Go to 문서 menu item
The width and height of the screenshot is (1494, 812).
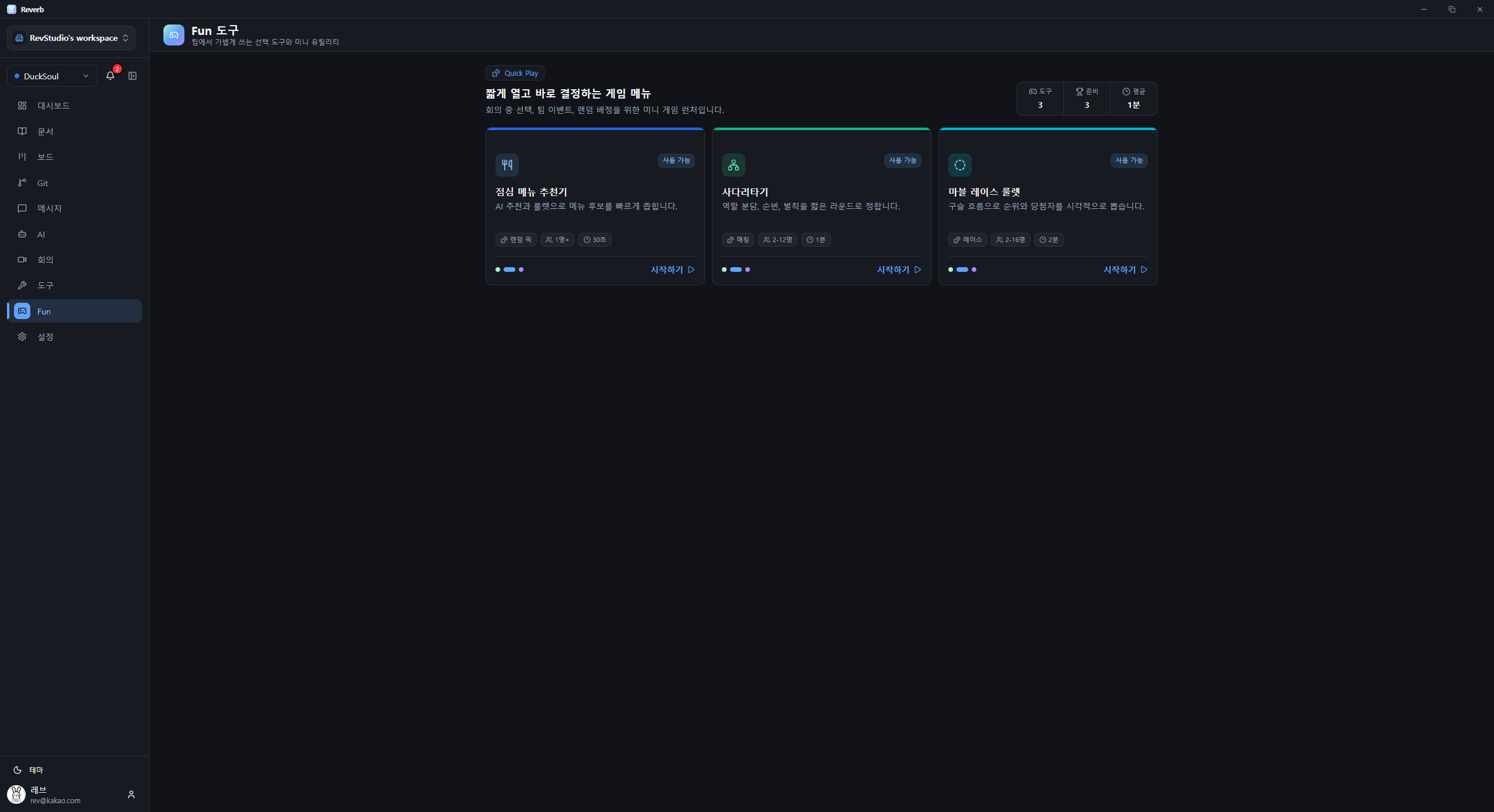[75, 131]
